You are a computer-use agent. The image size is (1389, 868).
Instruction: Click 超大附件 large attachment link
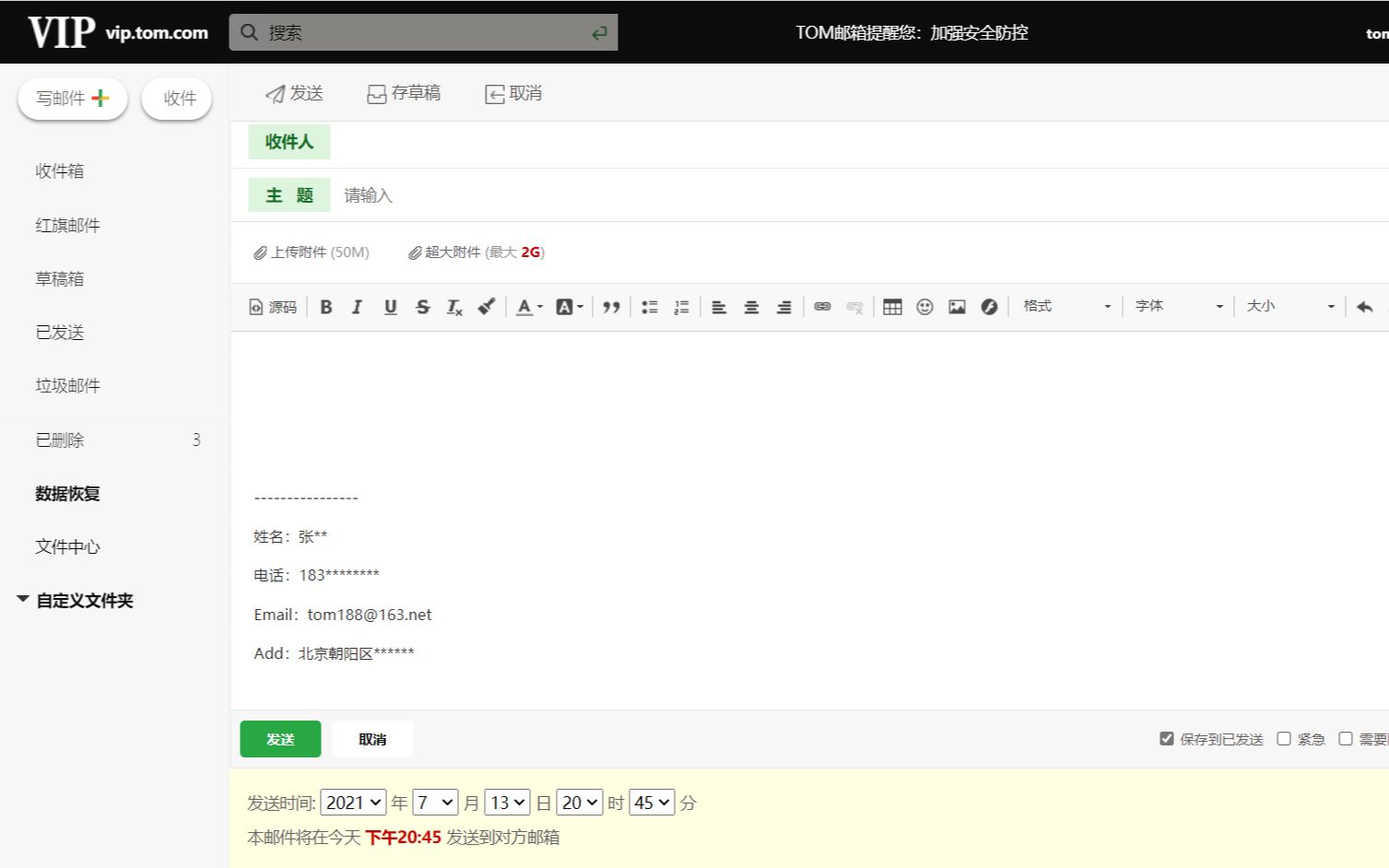pyautogui.click(x=477, y=252)
